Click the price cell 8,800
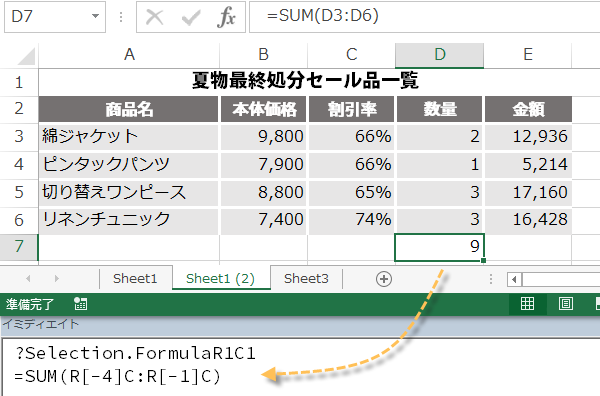 pos(264,192)
